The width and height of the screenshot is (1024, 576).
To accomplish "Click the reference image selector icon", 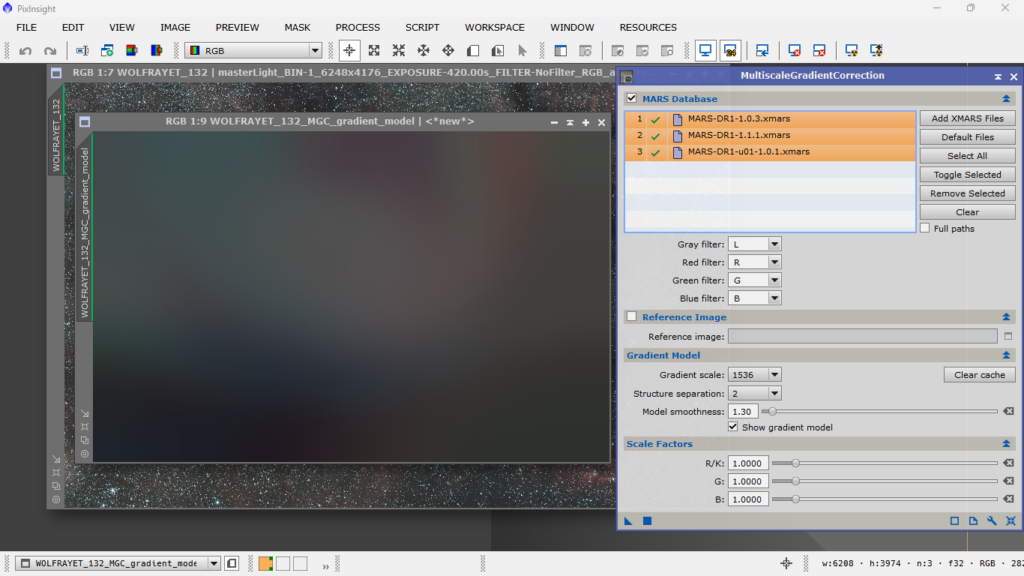I will (x=1008, y=336).
